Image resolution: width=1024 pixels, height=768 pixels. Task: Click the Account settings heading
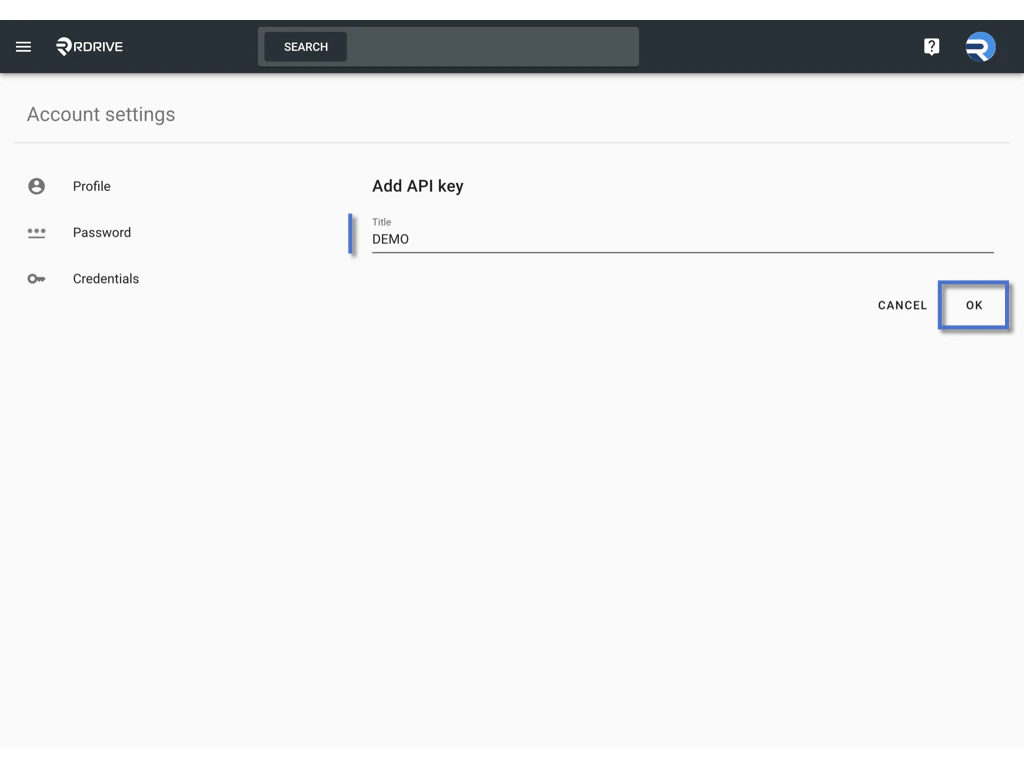point(100,114)
